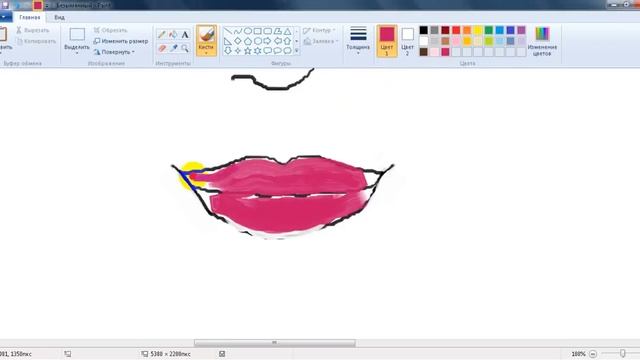
Task: Expand the shapes gallery with bottom arrow
Action: [x=297, y=51]
